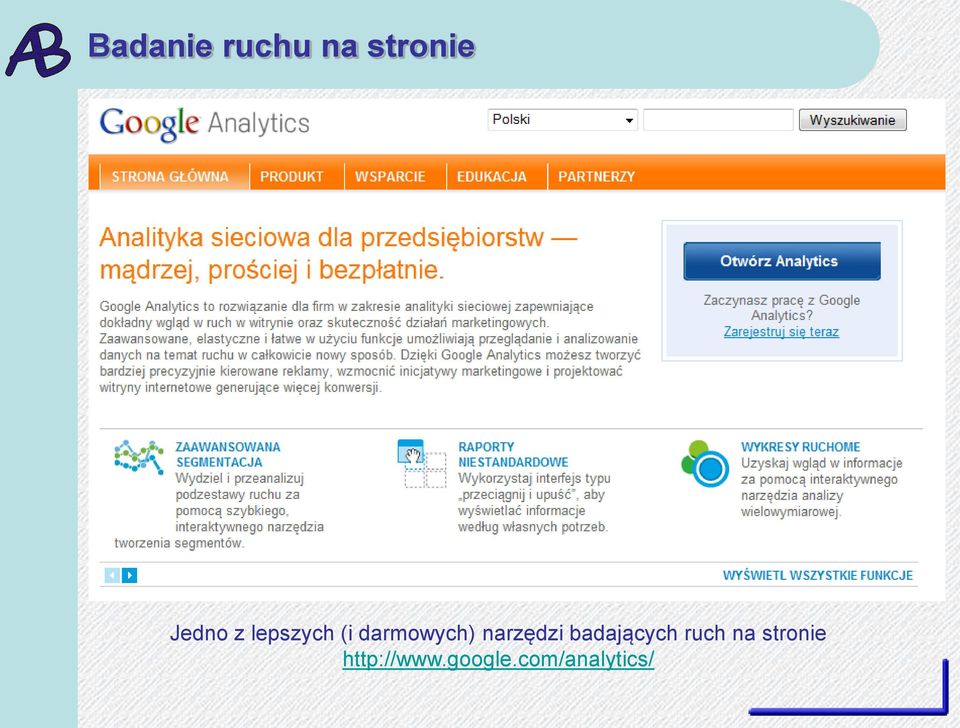Screen dimensions: 960x728
Task: Click the custom reports drag-and-drop icon
Action: click(422, 463)
